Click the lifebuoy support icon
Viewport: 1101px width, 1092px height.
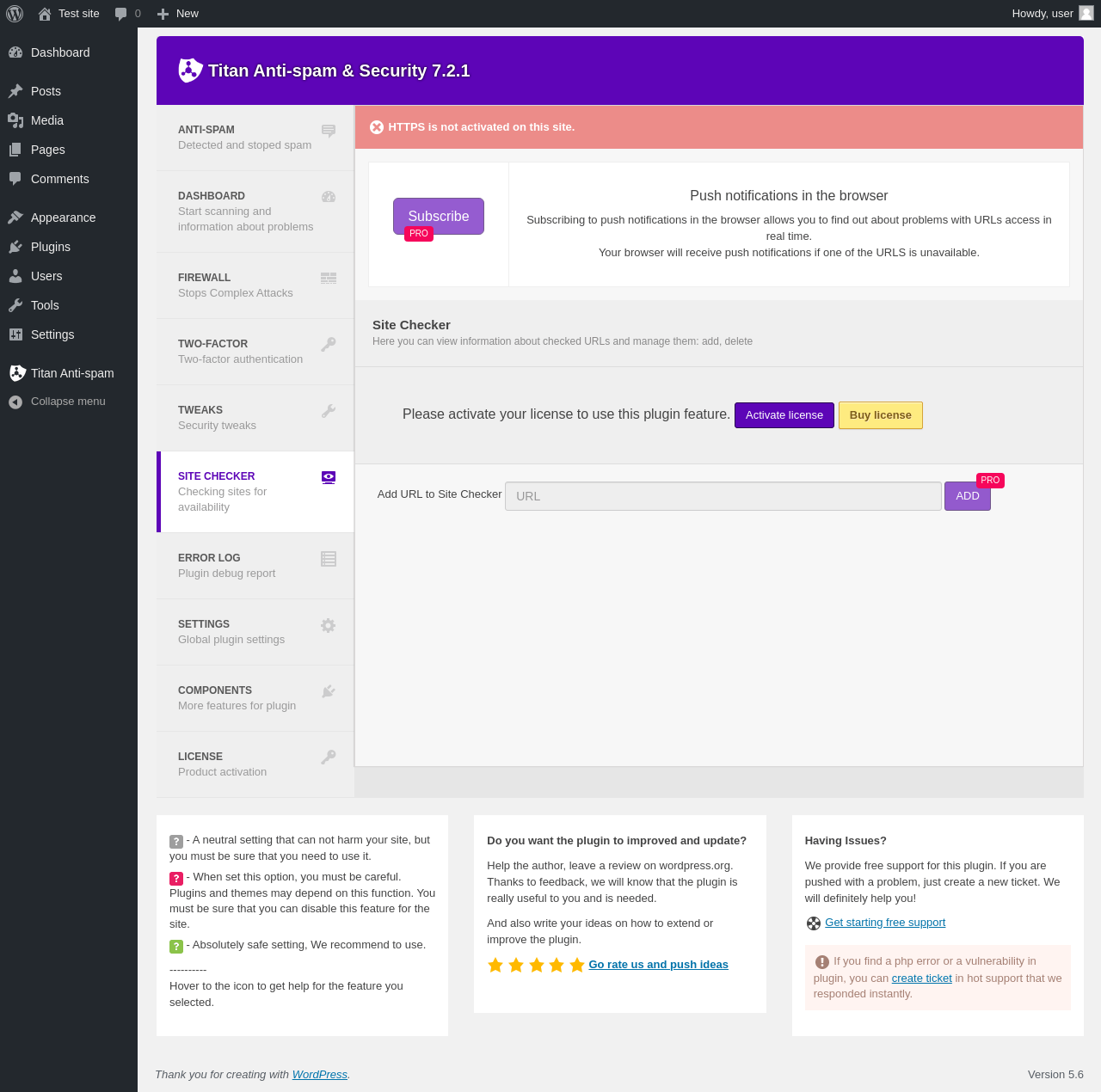coord(814,923)
